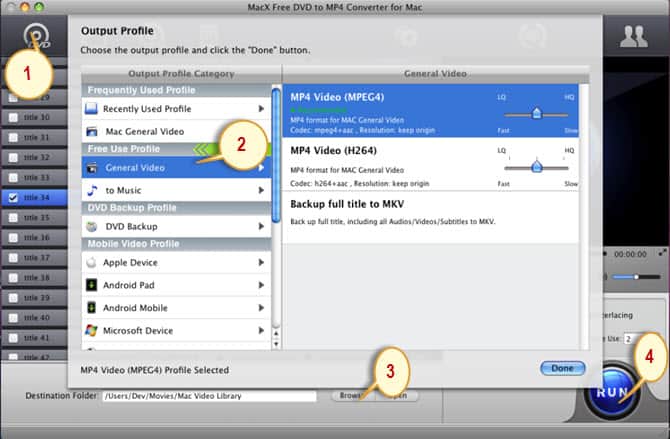Adjust the preview volume slider
This screenshot has height=439, width=670.
pyautogui.click(x=636, y=277)
